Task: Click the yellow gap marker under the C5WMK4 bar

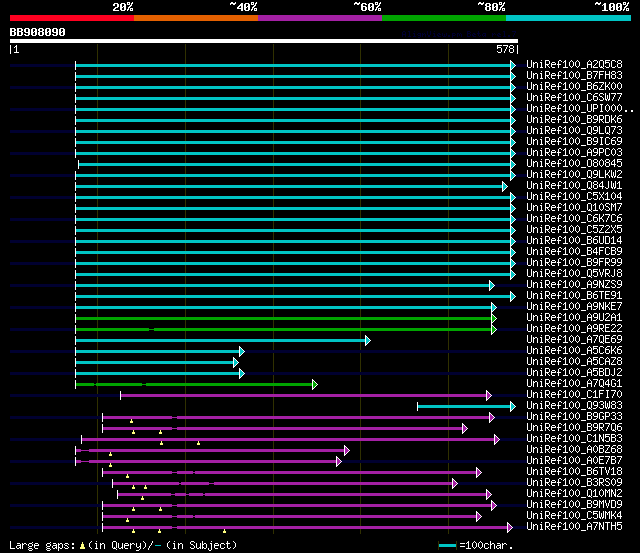Action: pos(127,520)
